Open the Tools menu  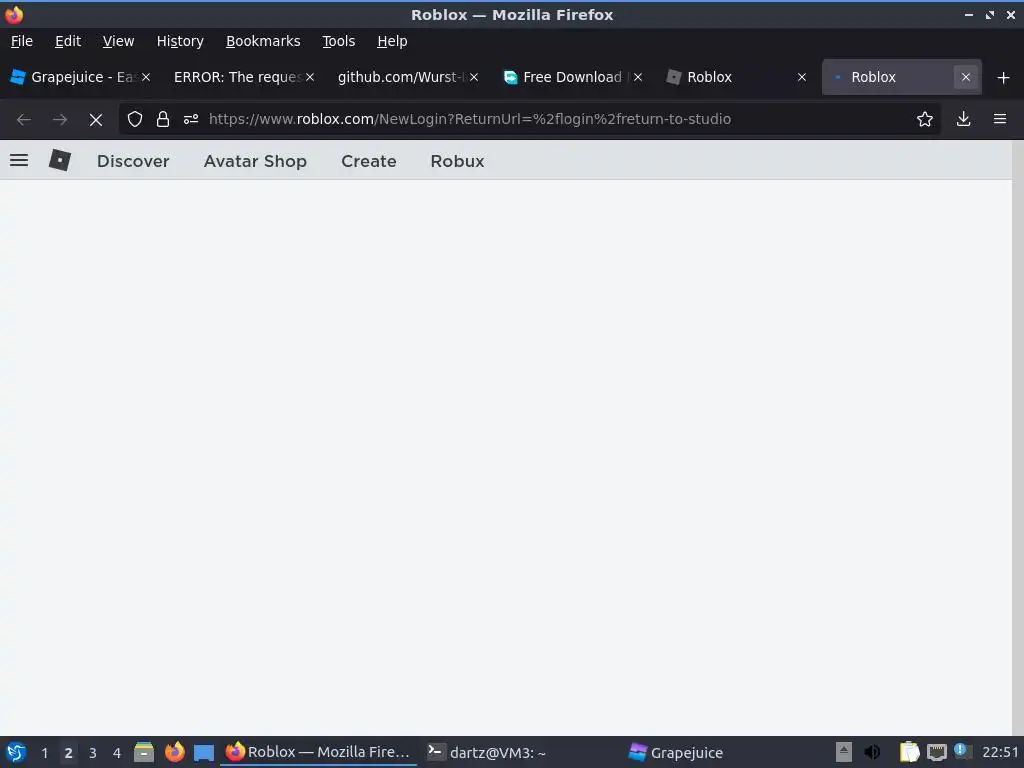338,41
